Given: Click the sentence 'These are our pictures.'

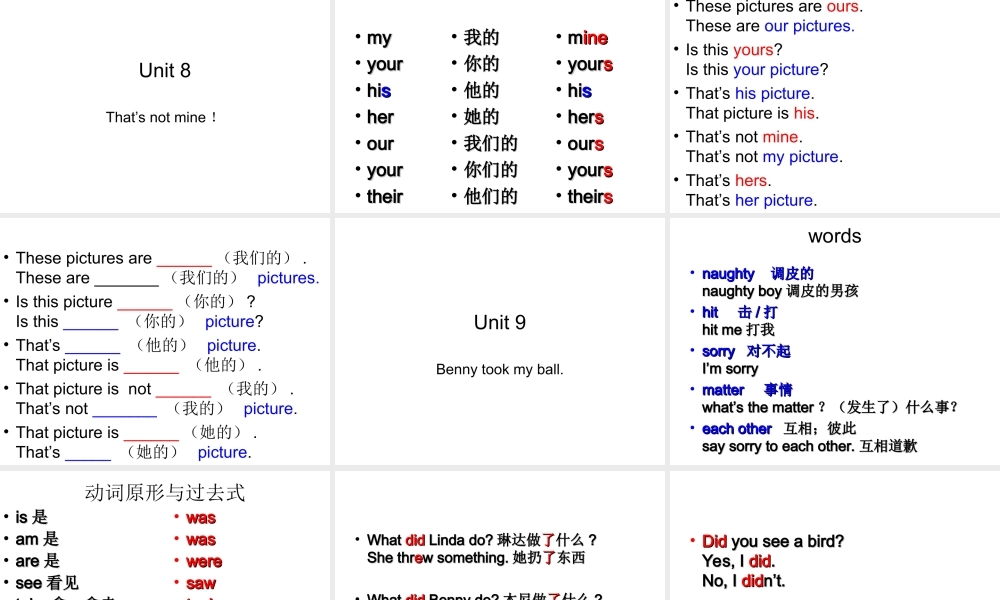Looking at the screenshot, I should (x=770, y=26).
